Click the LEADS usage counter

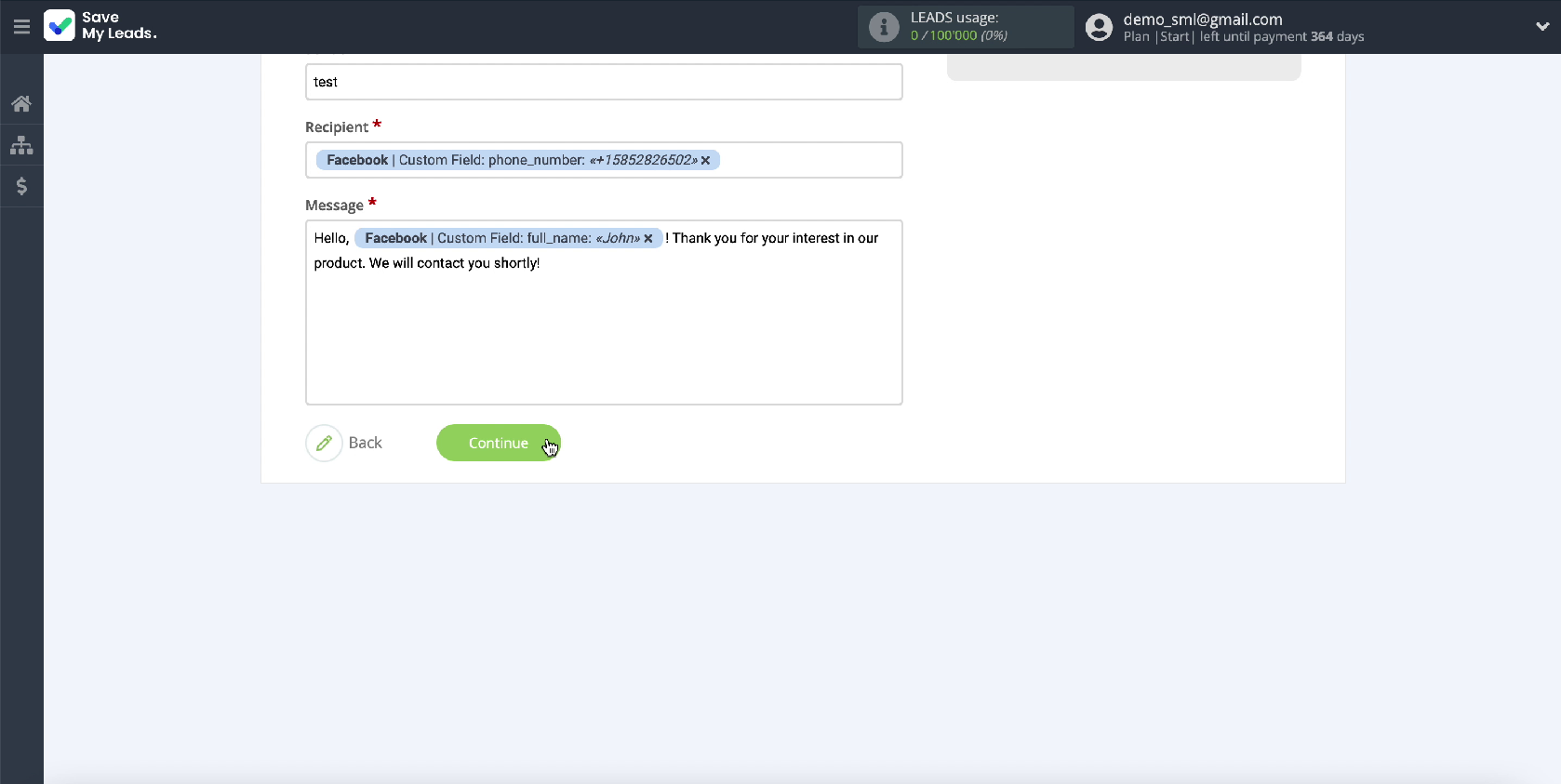[958, 35]
